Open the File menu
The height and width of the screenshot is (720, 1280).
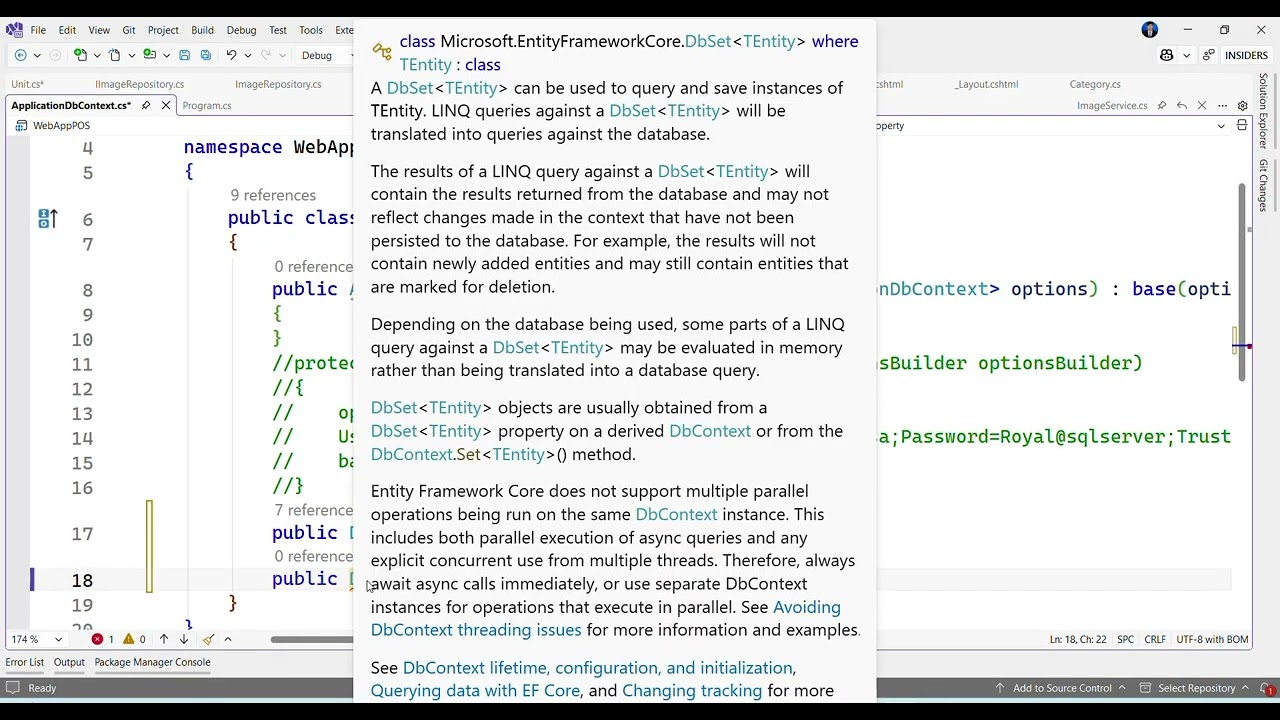tap(38, 30)
